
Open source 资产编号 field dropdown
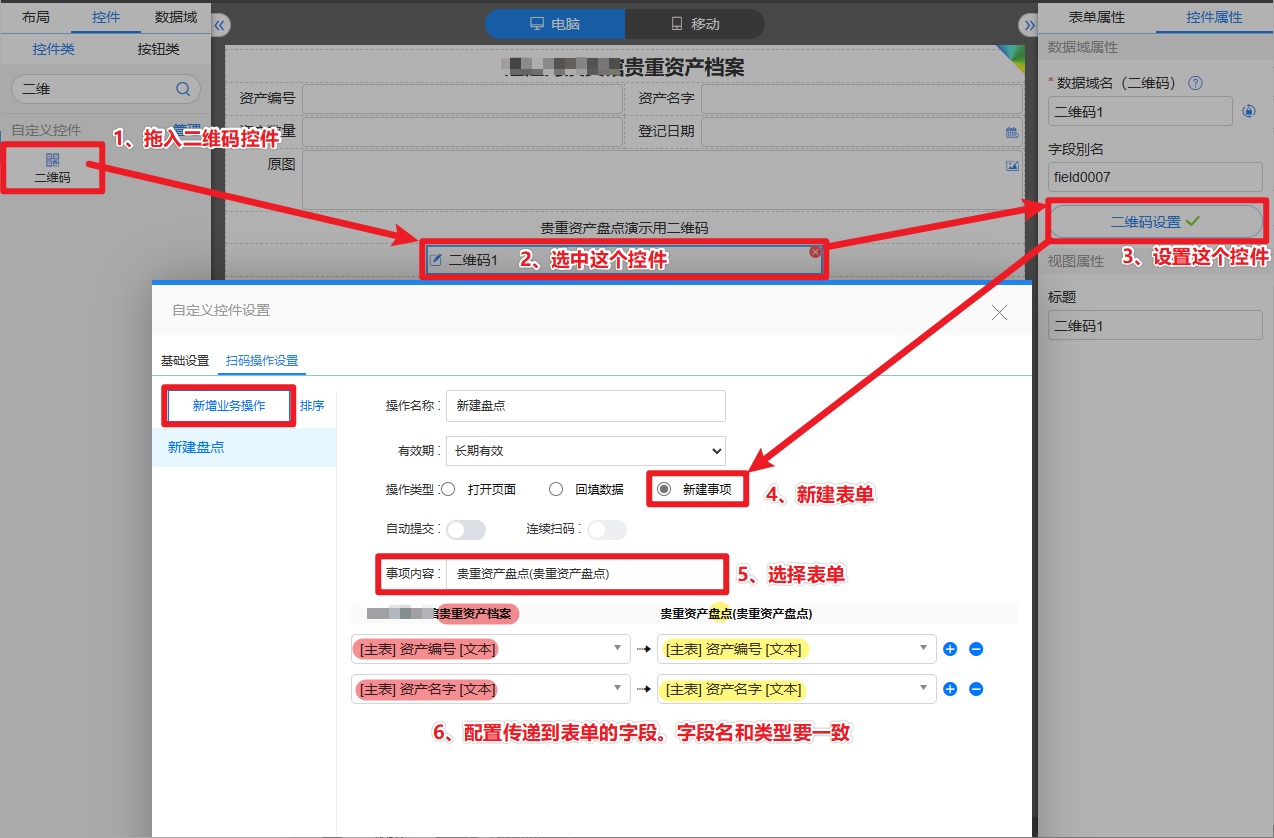click(491, 649)
